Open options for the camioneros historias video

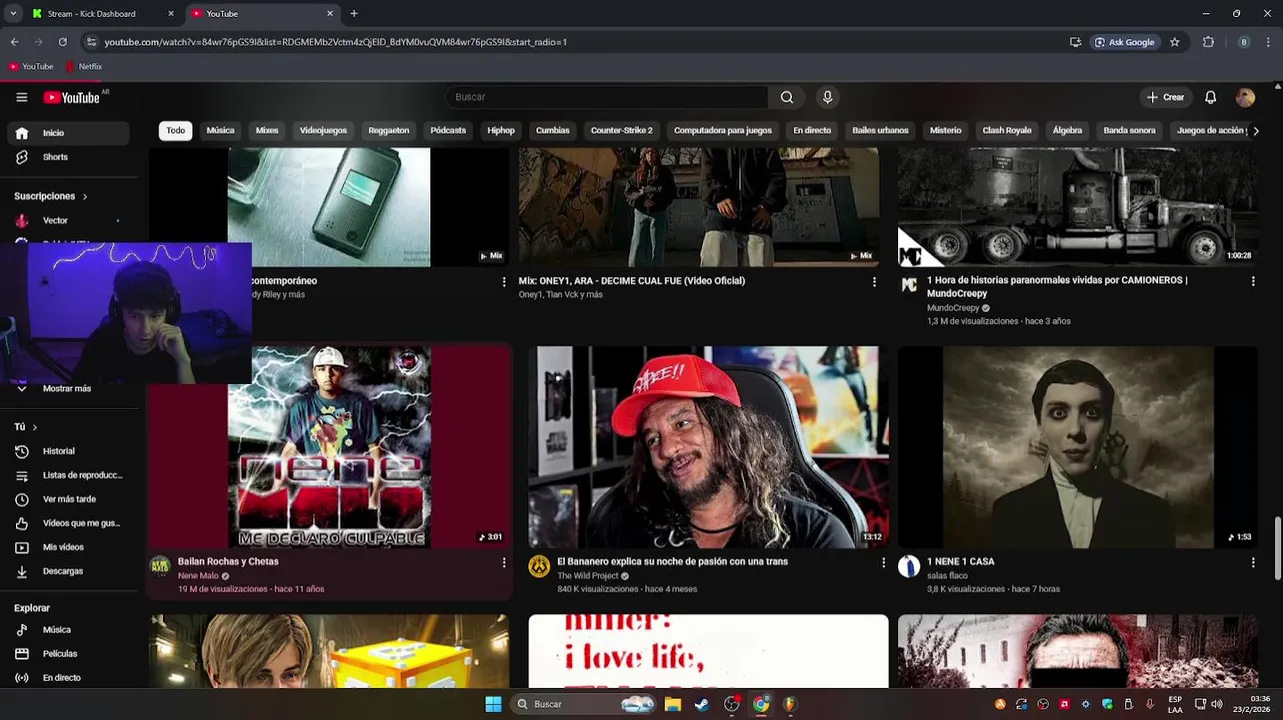[1253, 282]
